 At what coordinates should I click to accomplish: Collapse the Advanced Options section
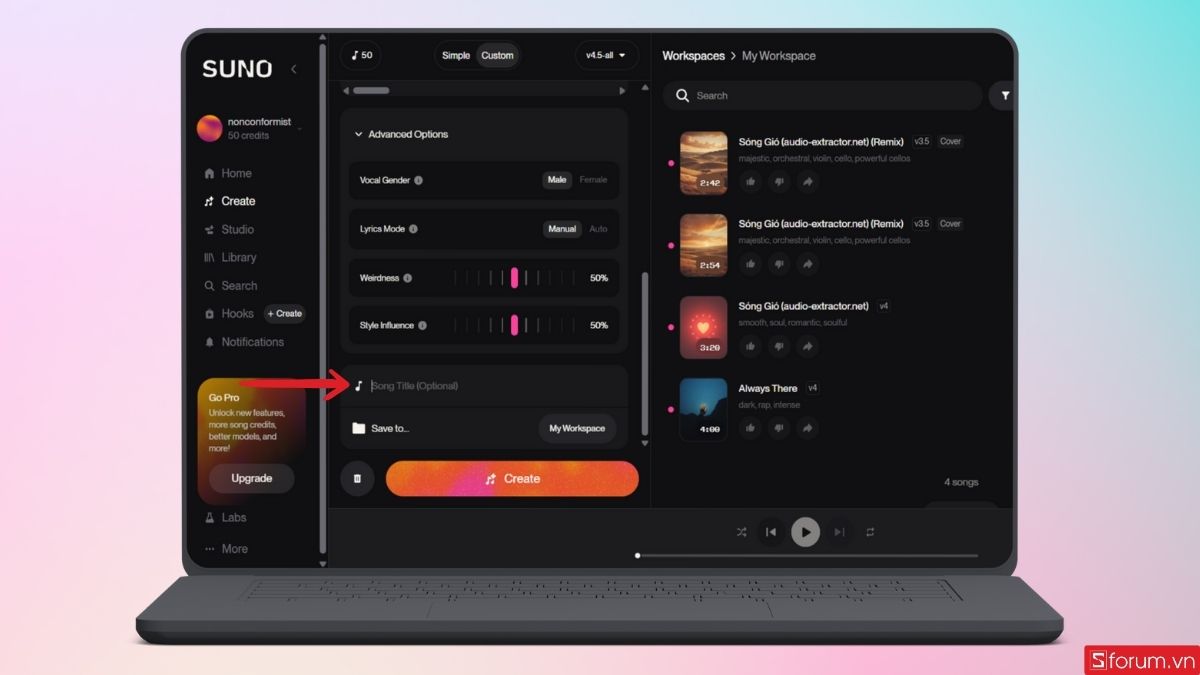click(401, 134)
